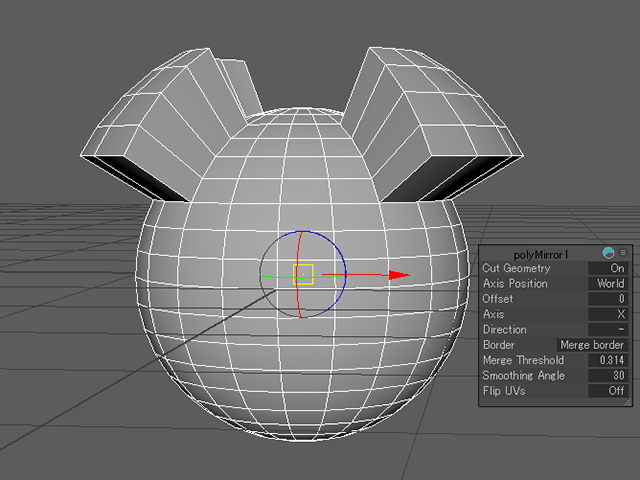The image size is (640, 480).
Task: Click the Smoothing Angle 30 field
Action: [608, 376]
